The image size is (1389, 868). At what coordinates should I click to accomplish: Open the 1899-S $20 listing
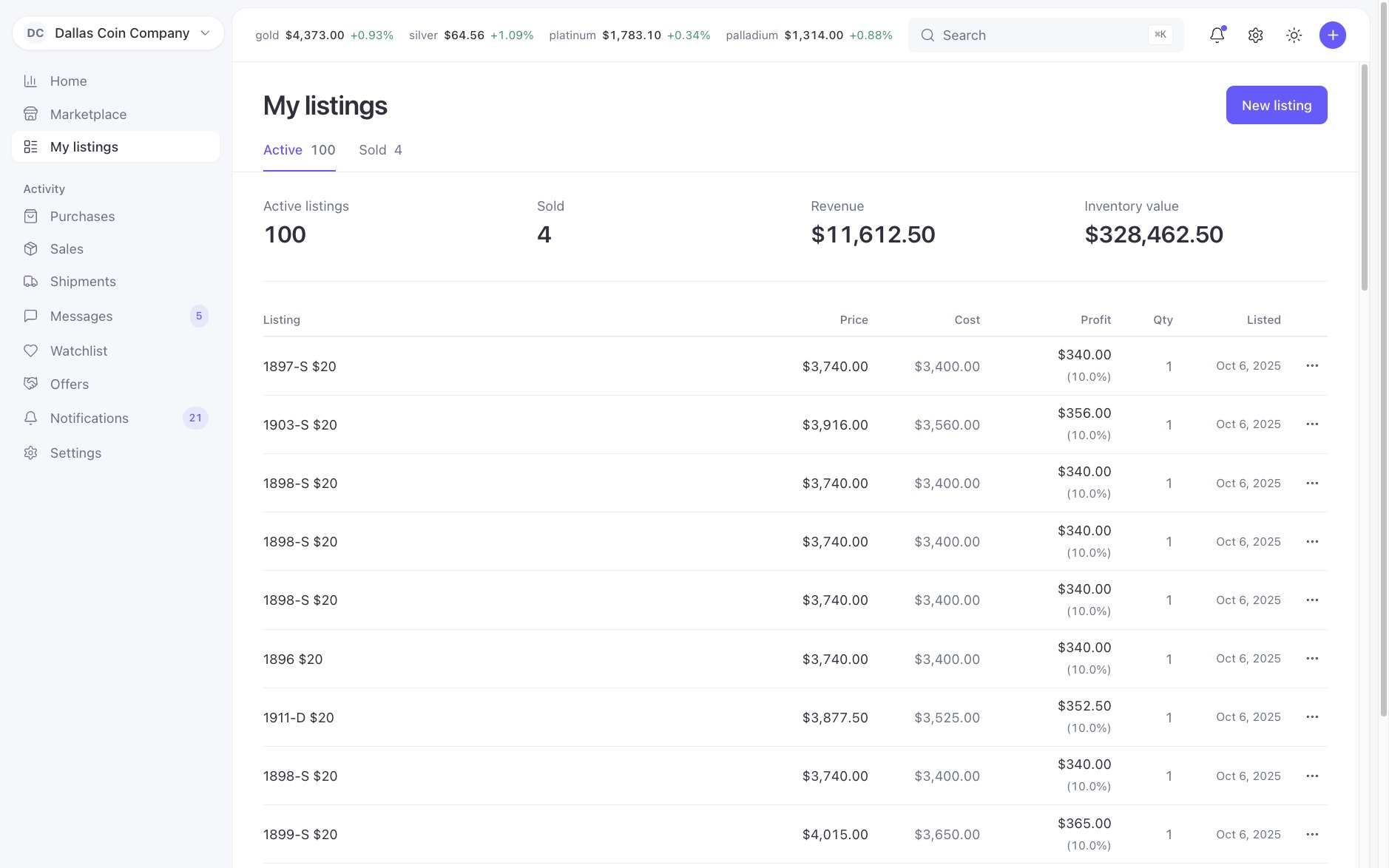(300, 834)
